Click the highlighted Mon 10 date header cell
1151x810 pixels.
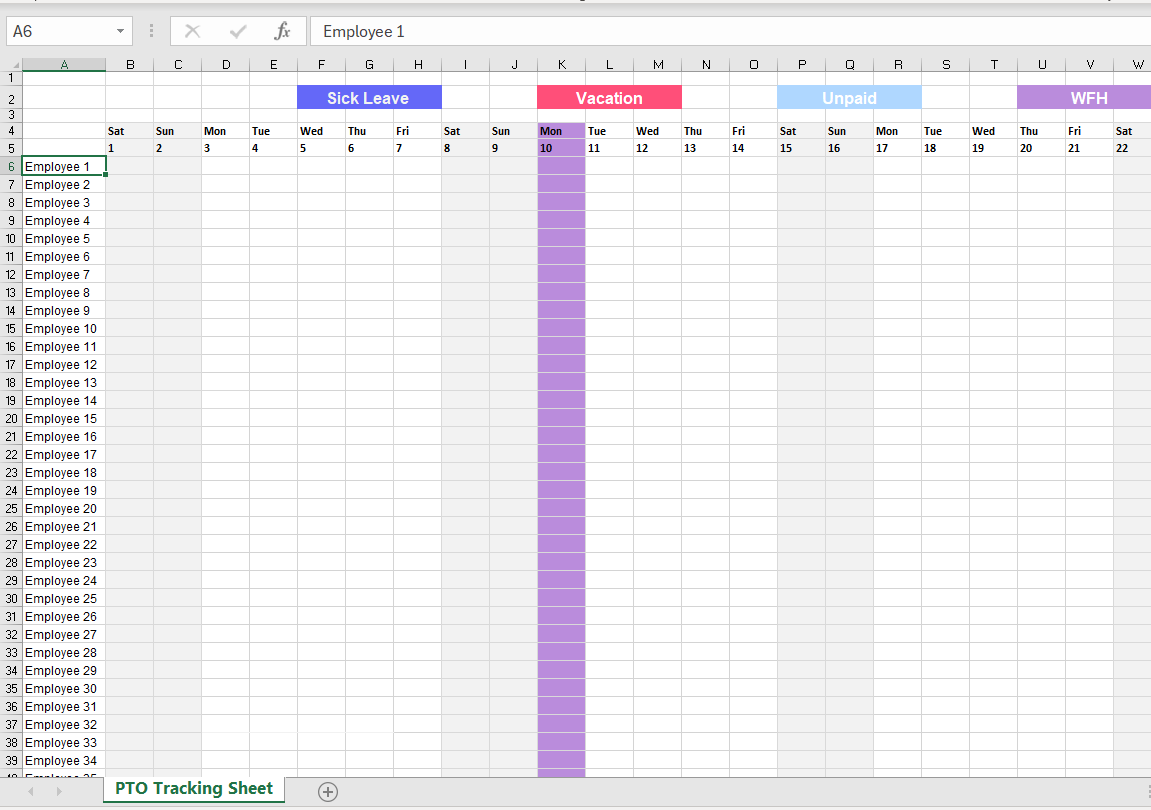tap(561, 148)
